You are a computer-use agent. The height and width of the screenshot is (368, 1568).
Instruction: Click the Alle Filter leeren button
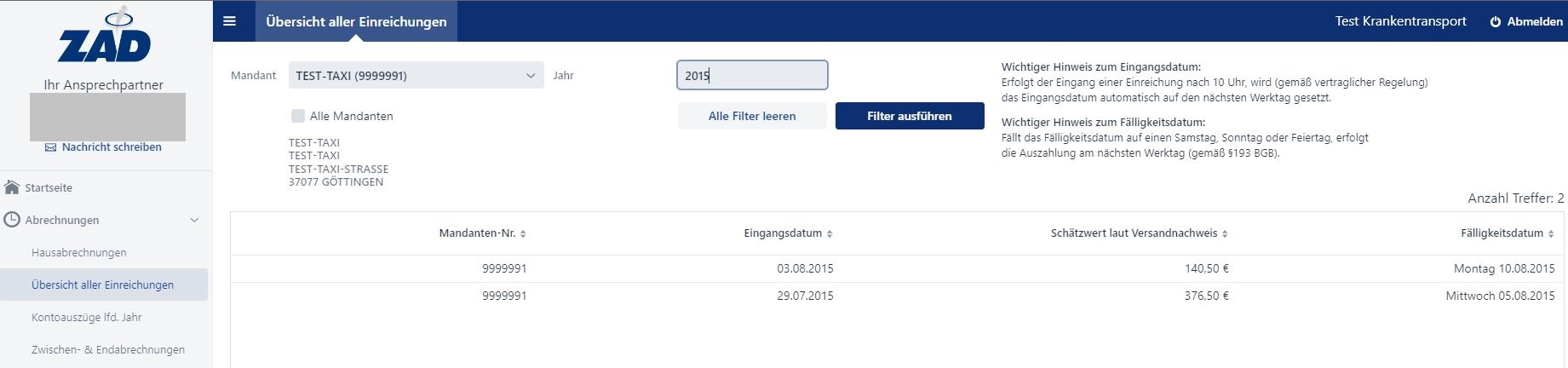coord(752,116)
